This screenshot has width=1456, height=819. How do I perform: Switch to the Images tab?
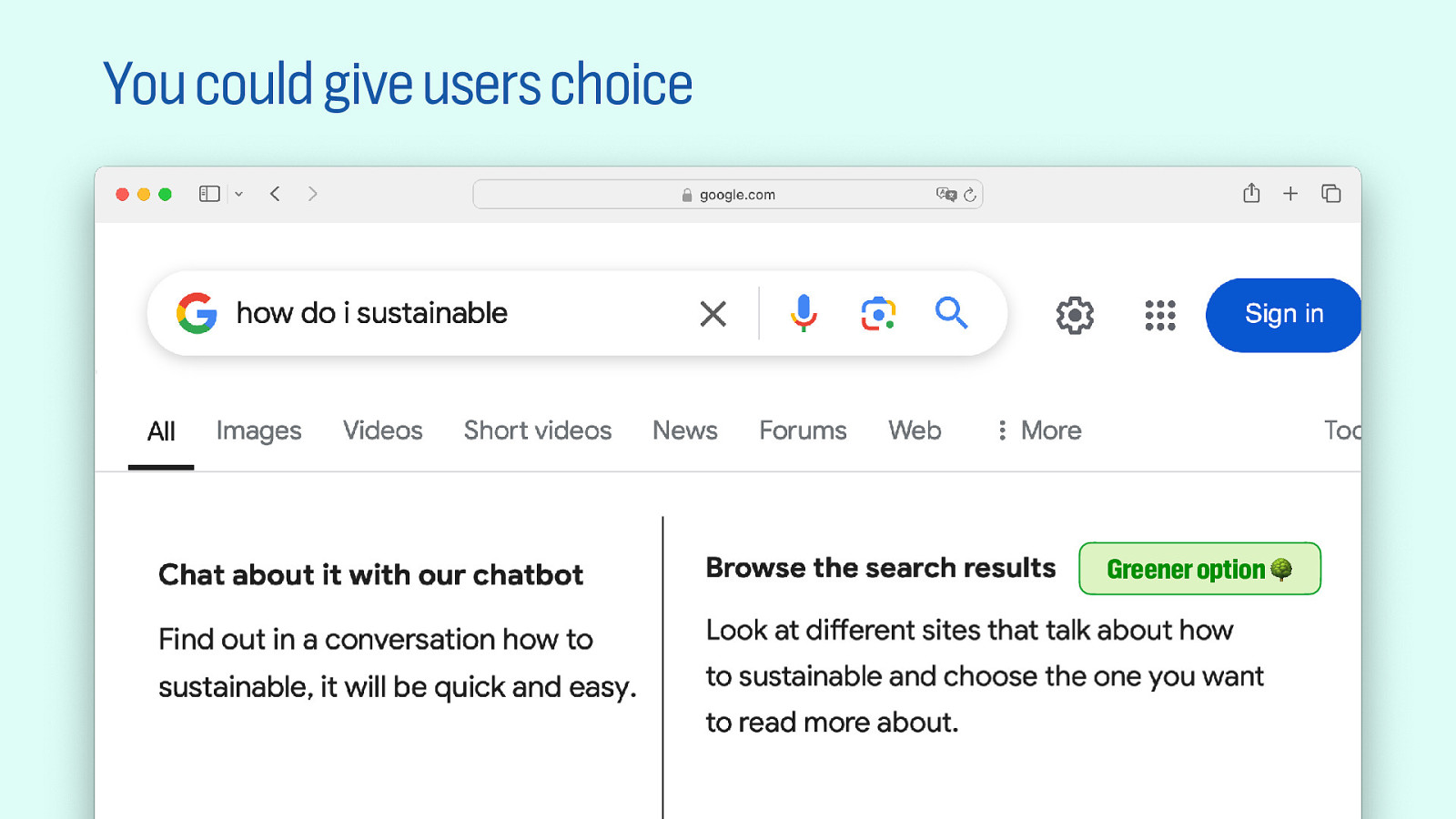(258, 431)
